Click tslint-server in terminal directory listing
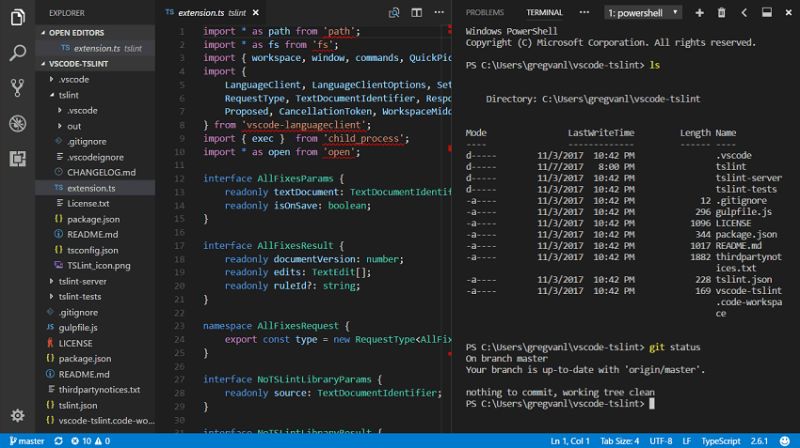The height and width of the screenshot is (448, 800). click(x=748, y=178)
